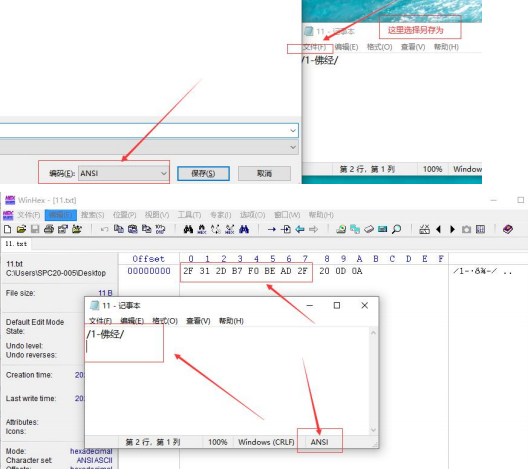
Task: Open 查看(V) menu in Notepad over WinHex
Action: (198, 321)
